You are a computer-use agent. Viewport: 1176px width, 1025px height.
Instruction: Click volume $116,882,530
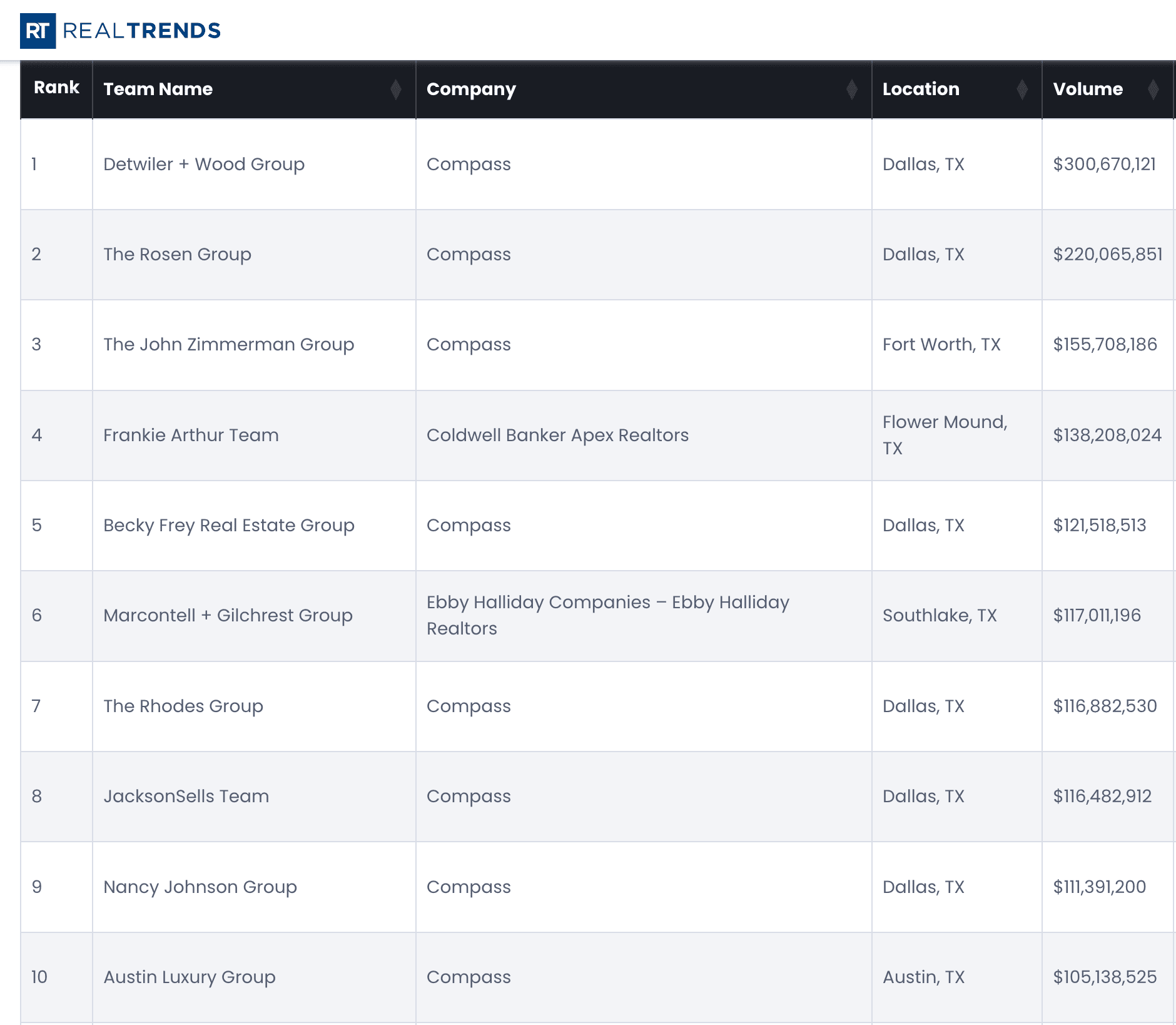1105,706
